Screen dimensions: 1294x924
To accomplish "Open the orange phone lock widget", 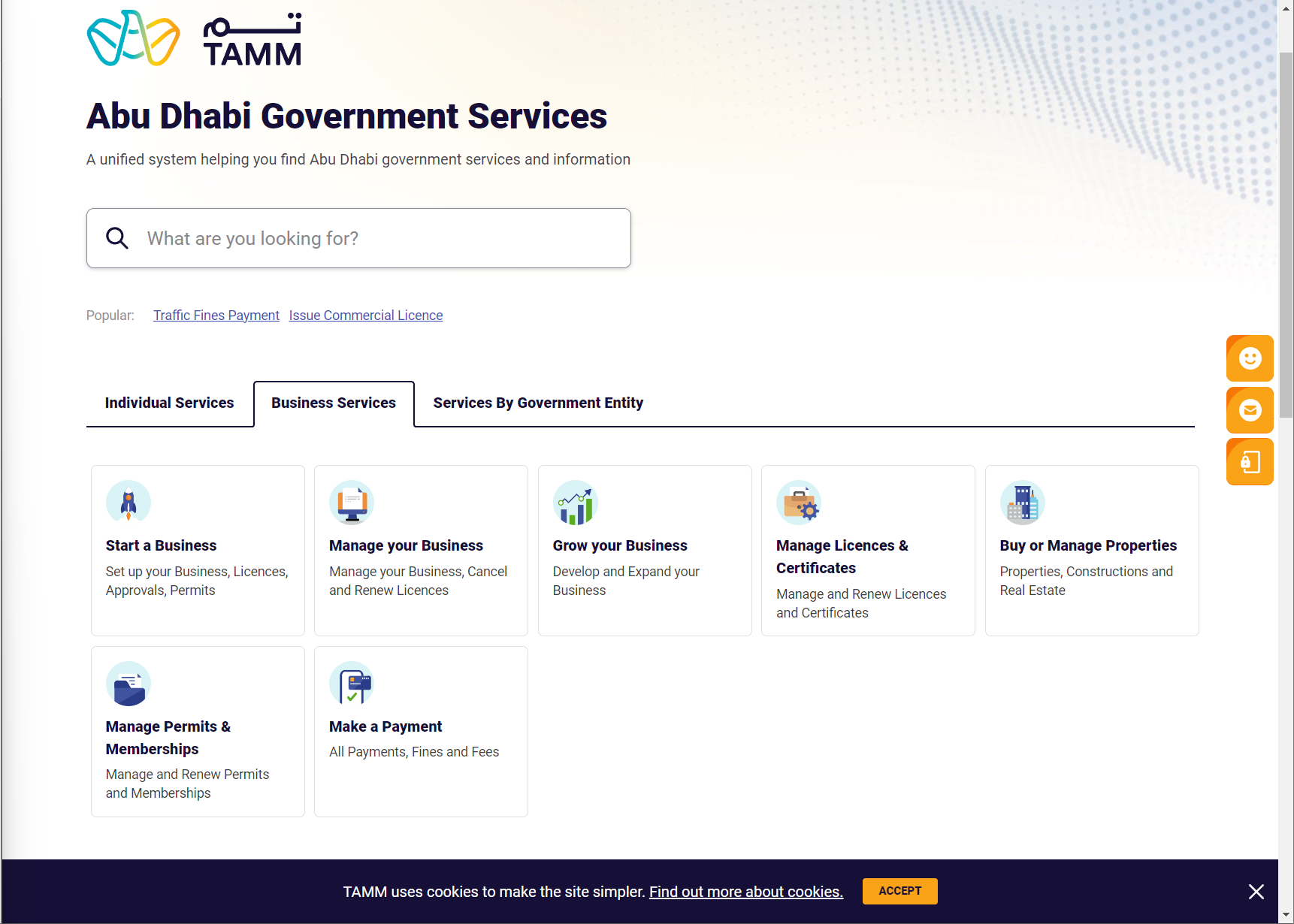I will coord(1250,462).
